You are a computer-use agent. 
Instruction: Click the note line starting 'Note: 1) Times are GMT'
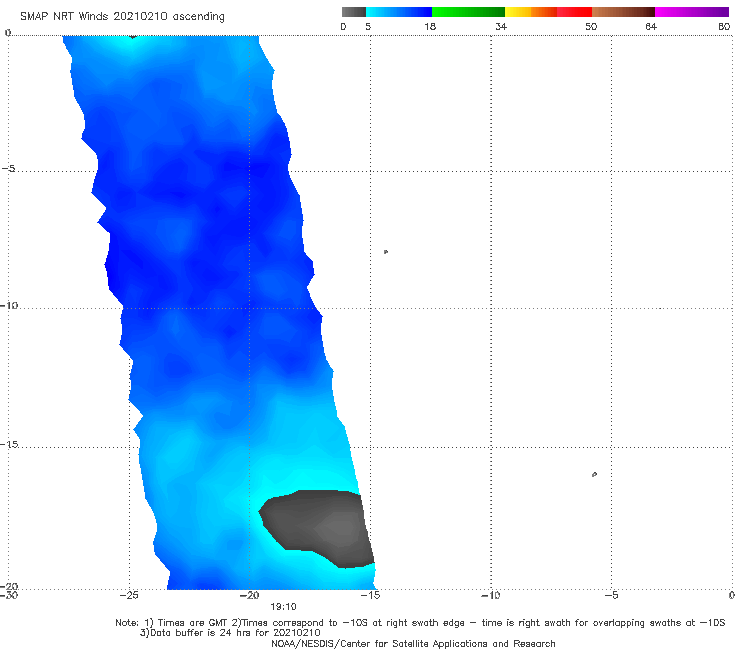(x=420, y=623)
